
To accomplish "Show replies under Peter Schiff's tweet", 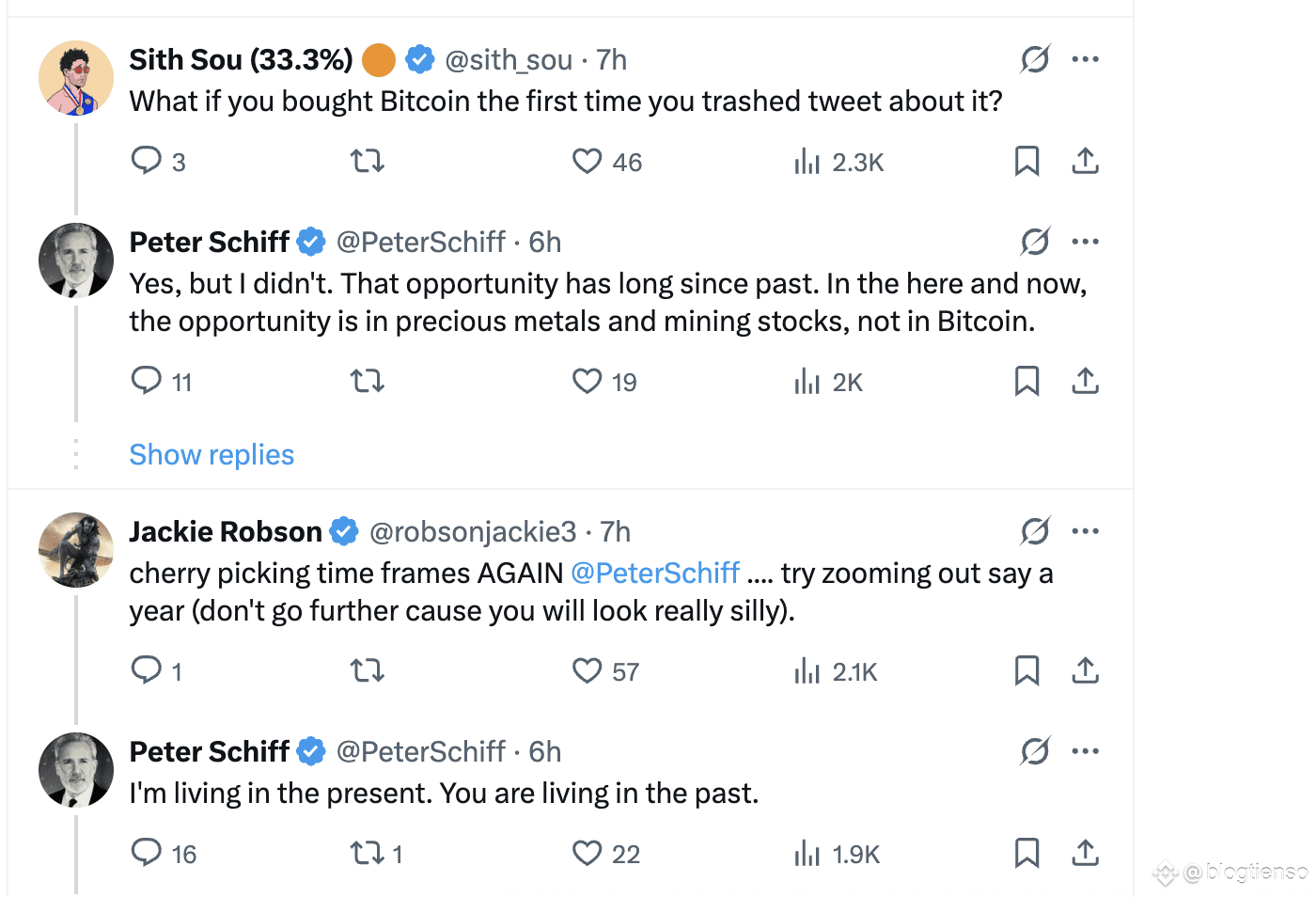I will [211, 455].
